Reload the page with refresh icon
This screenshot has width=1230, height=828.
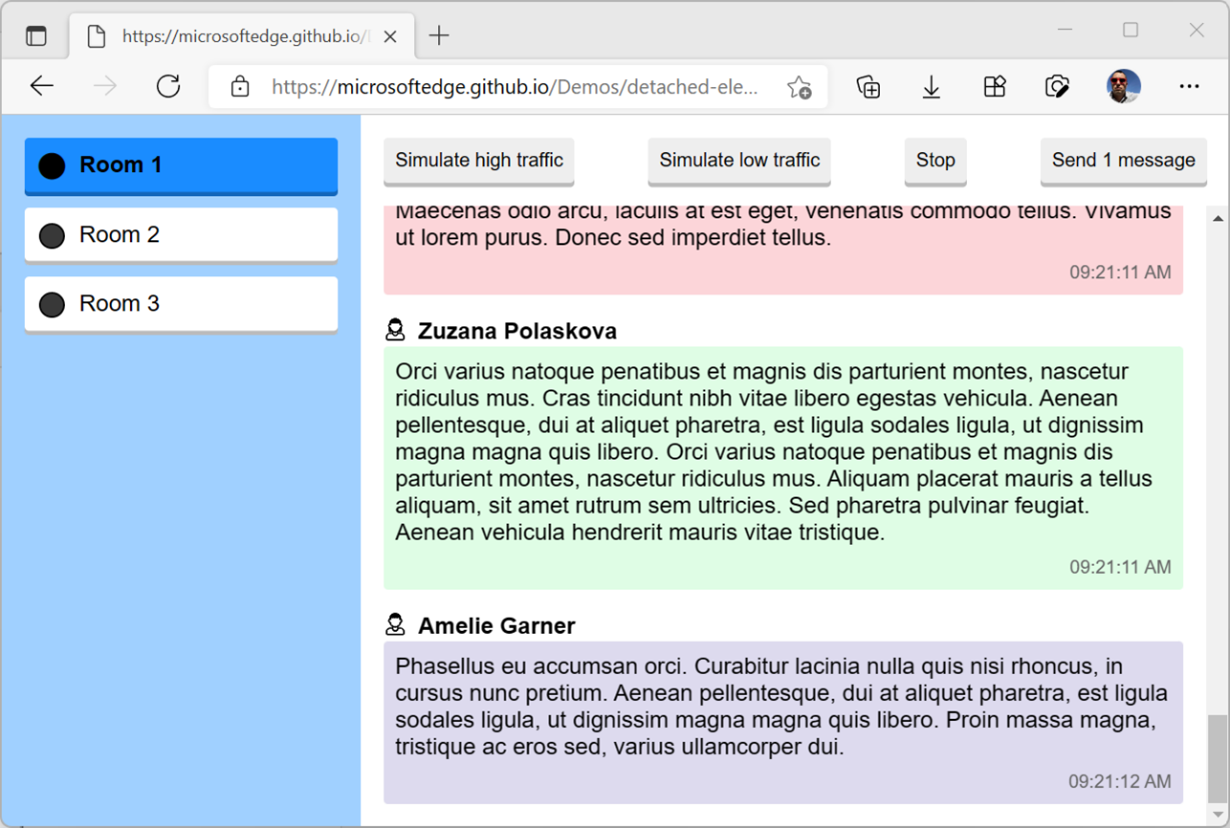[x=168, y=87]
